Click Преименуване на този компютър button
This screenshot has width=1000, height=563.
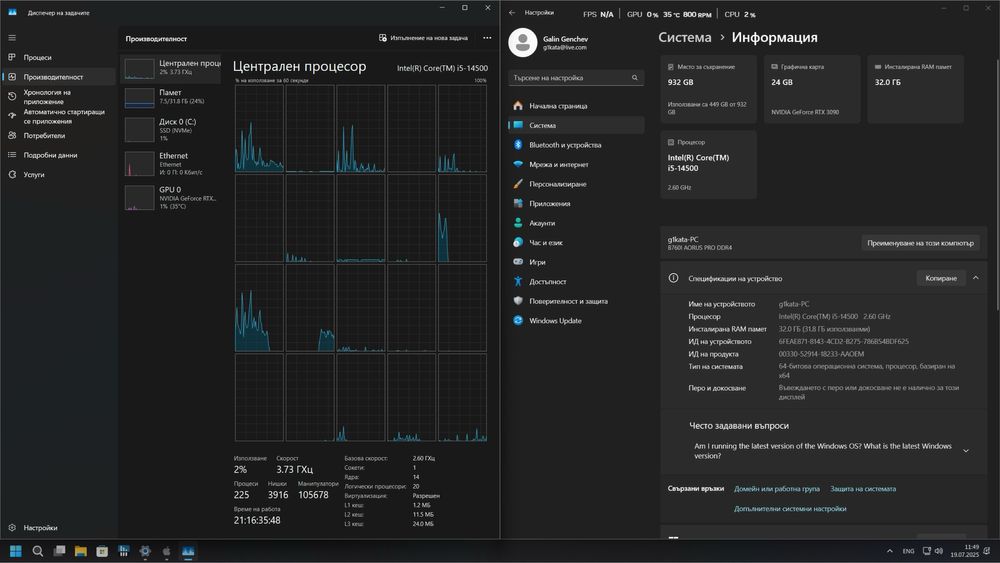[920, 243]
